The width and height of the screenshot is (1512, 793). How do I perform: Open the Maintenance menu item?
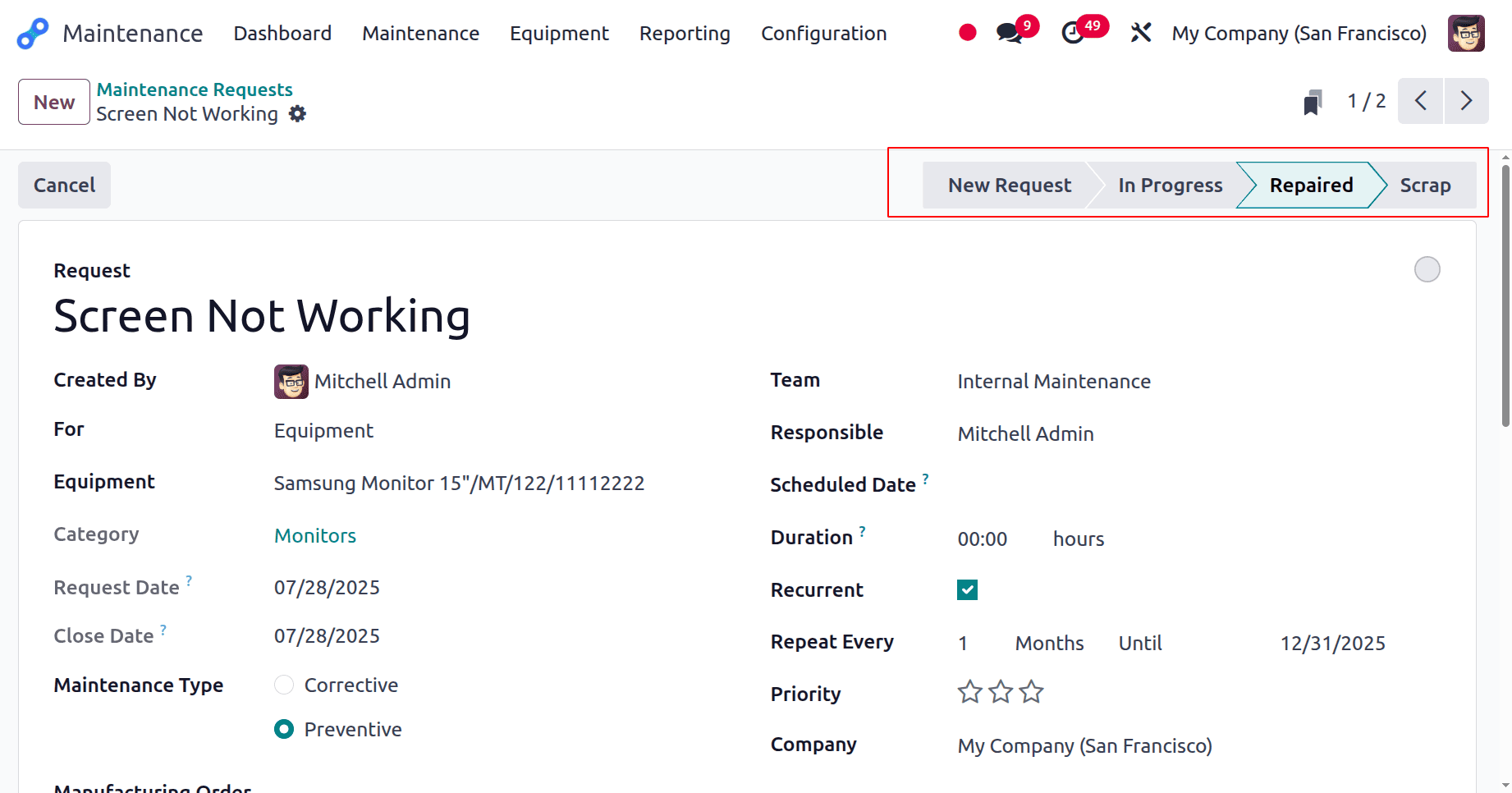[420, 34]
